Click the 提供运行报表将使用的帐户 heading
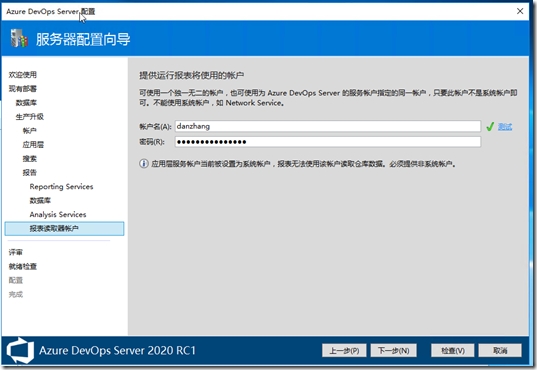This screenshot has height=370, width=537. [x=192, y=75]
